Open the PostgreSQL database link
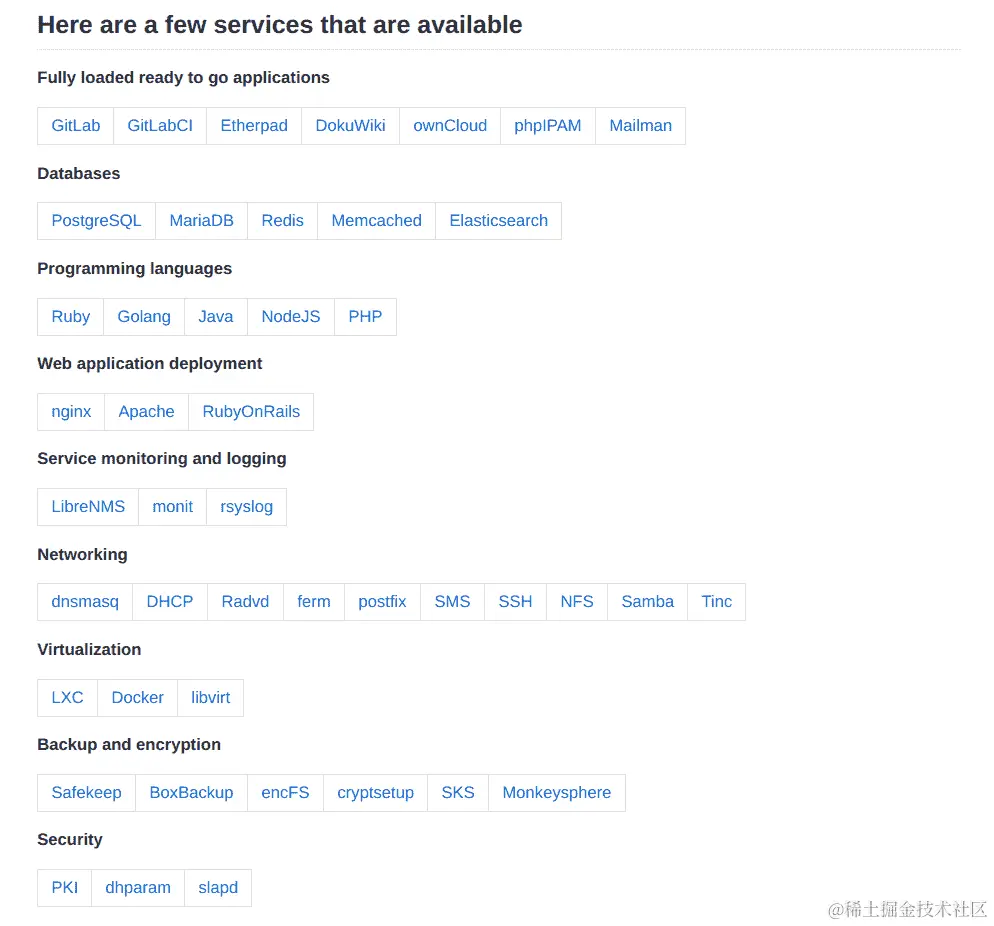Screen dimensions: 994x926 96,221
